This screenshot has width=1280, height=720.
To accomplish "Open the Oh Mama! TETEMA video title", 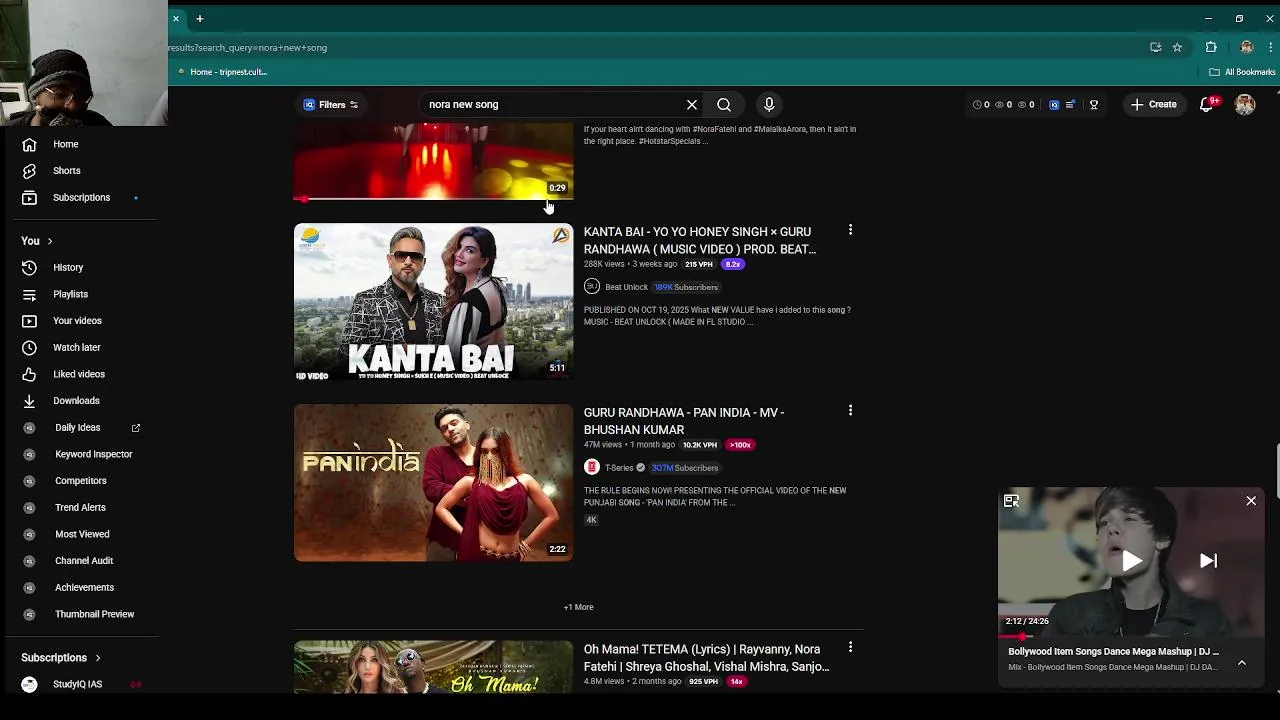I will tap(706, 658).
